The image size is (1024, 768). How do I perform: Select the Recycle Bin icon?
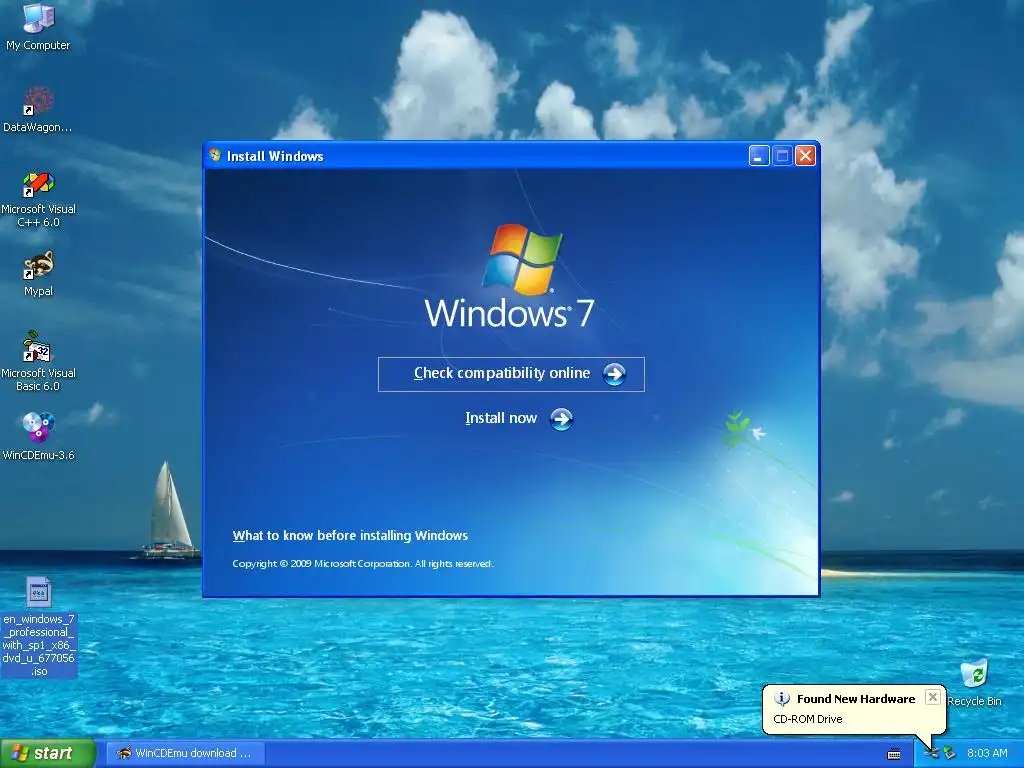click(x=974, y=675)
